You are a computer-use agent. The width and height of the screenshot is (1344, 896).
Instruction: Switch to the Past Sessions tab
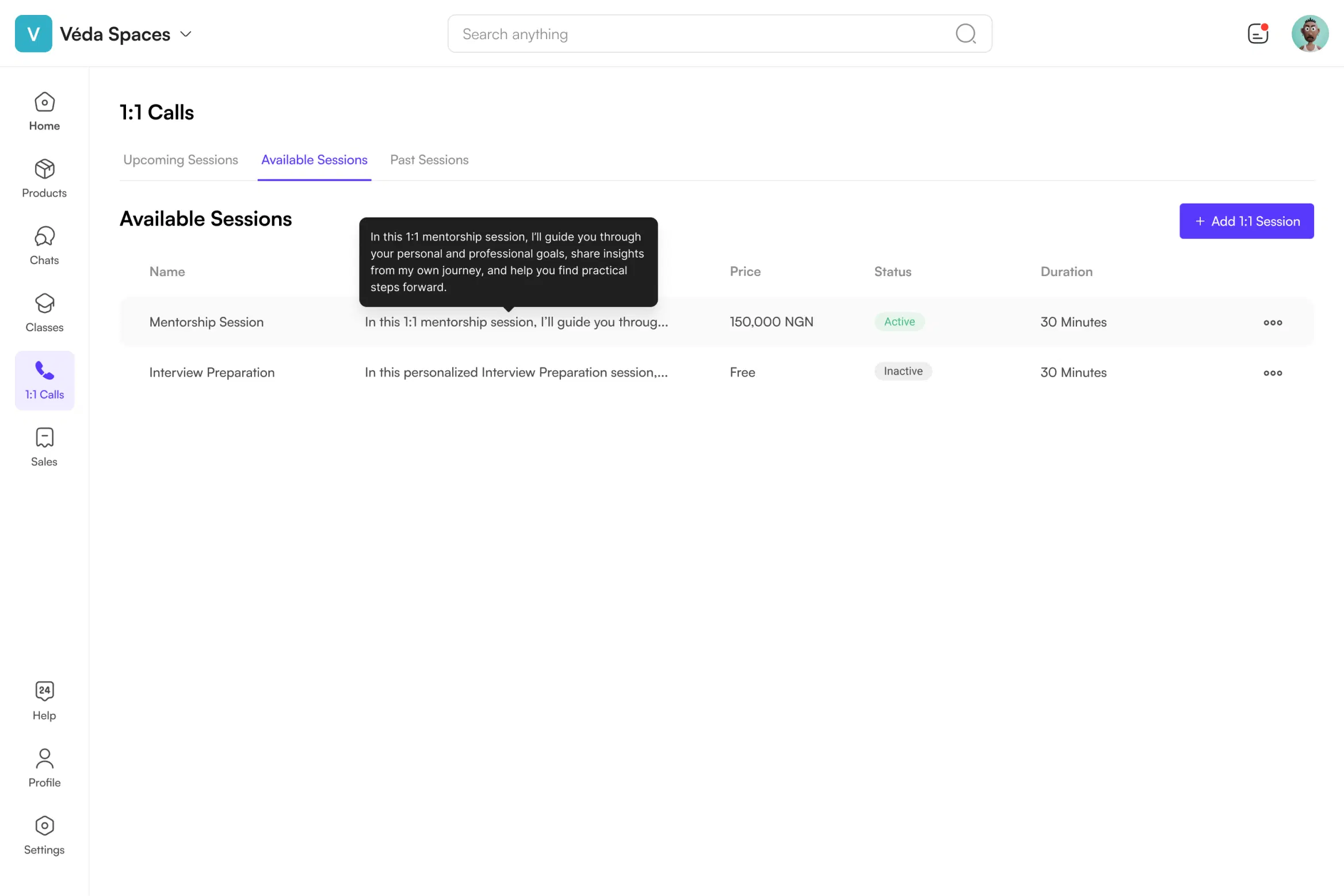[x=429, y=160]
